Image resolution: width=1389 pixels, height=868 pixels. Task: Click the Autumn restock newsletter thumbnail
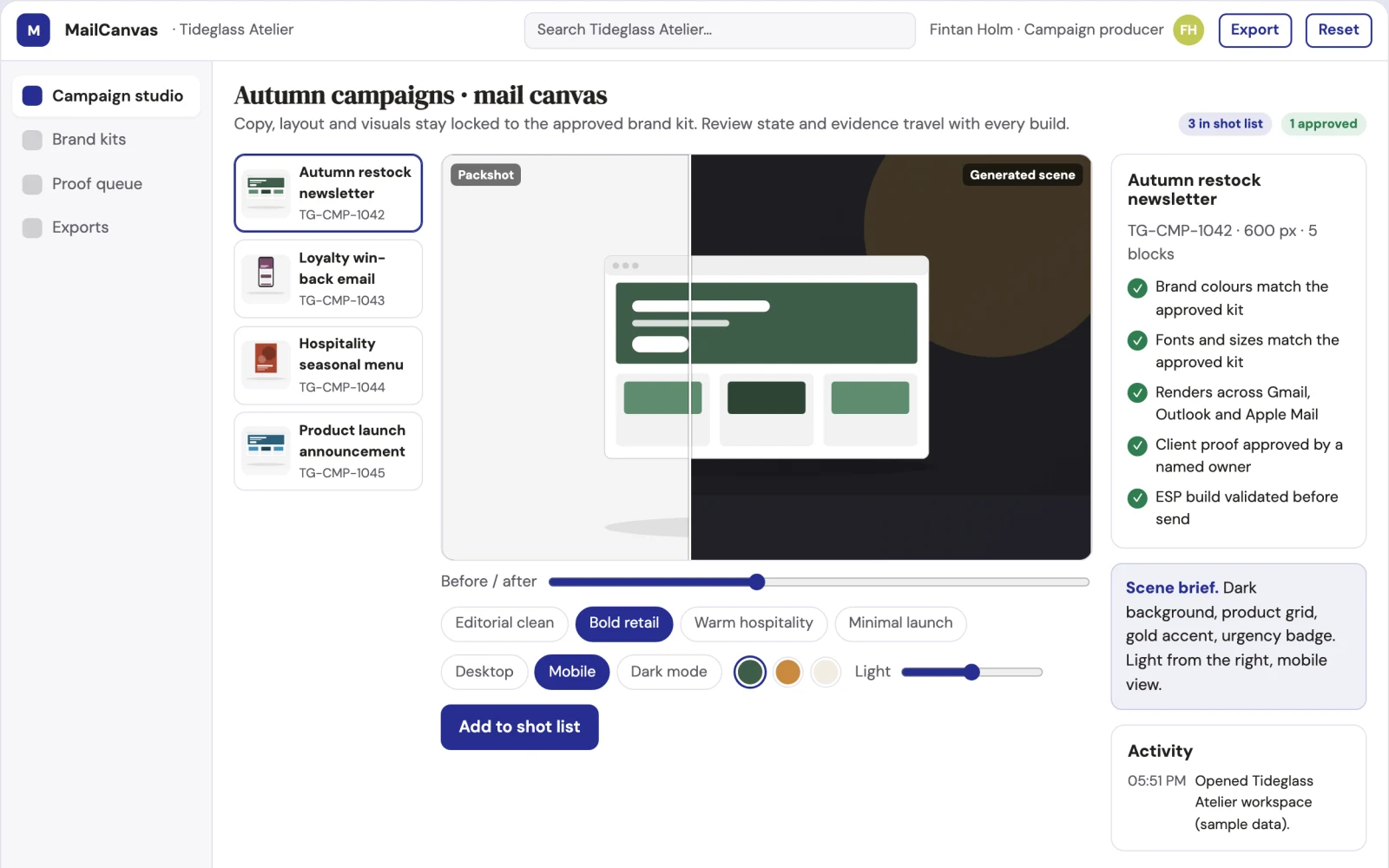click(x=266, y=193)
